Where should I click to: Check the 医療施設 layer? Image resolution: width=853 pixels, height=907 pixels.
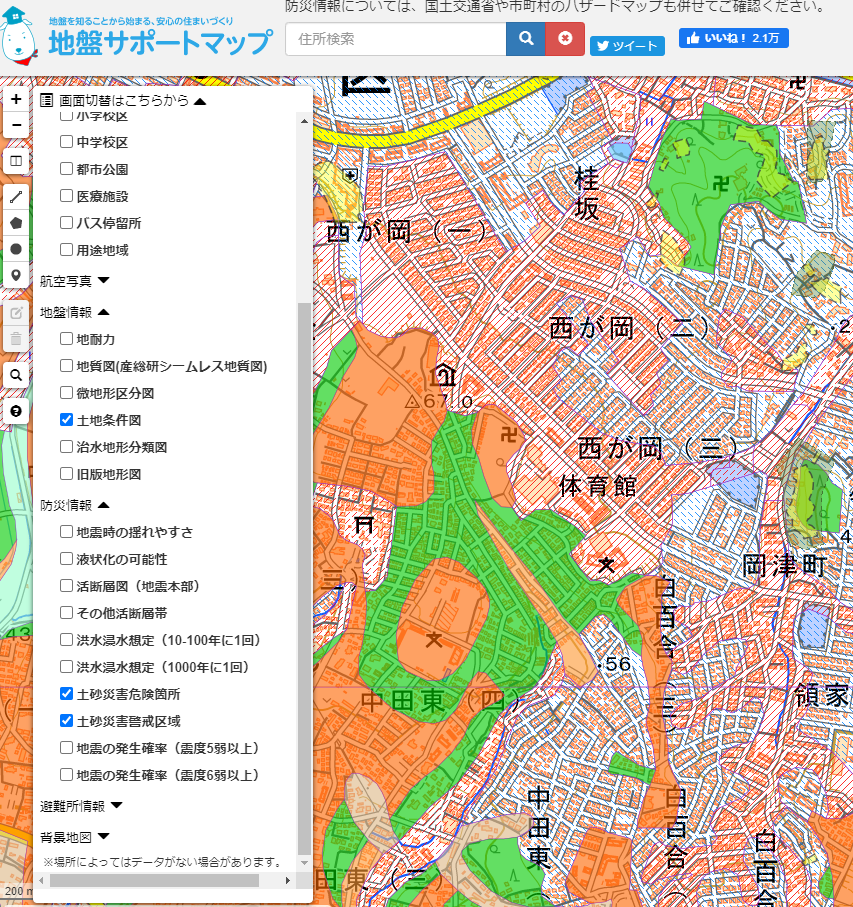pyautogui.click(x=67, y=196)
